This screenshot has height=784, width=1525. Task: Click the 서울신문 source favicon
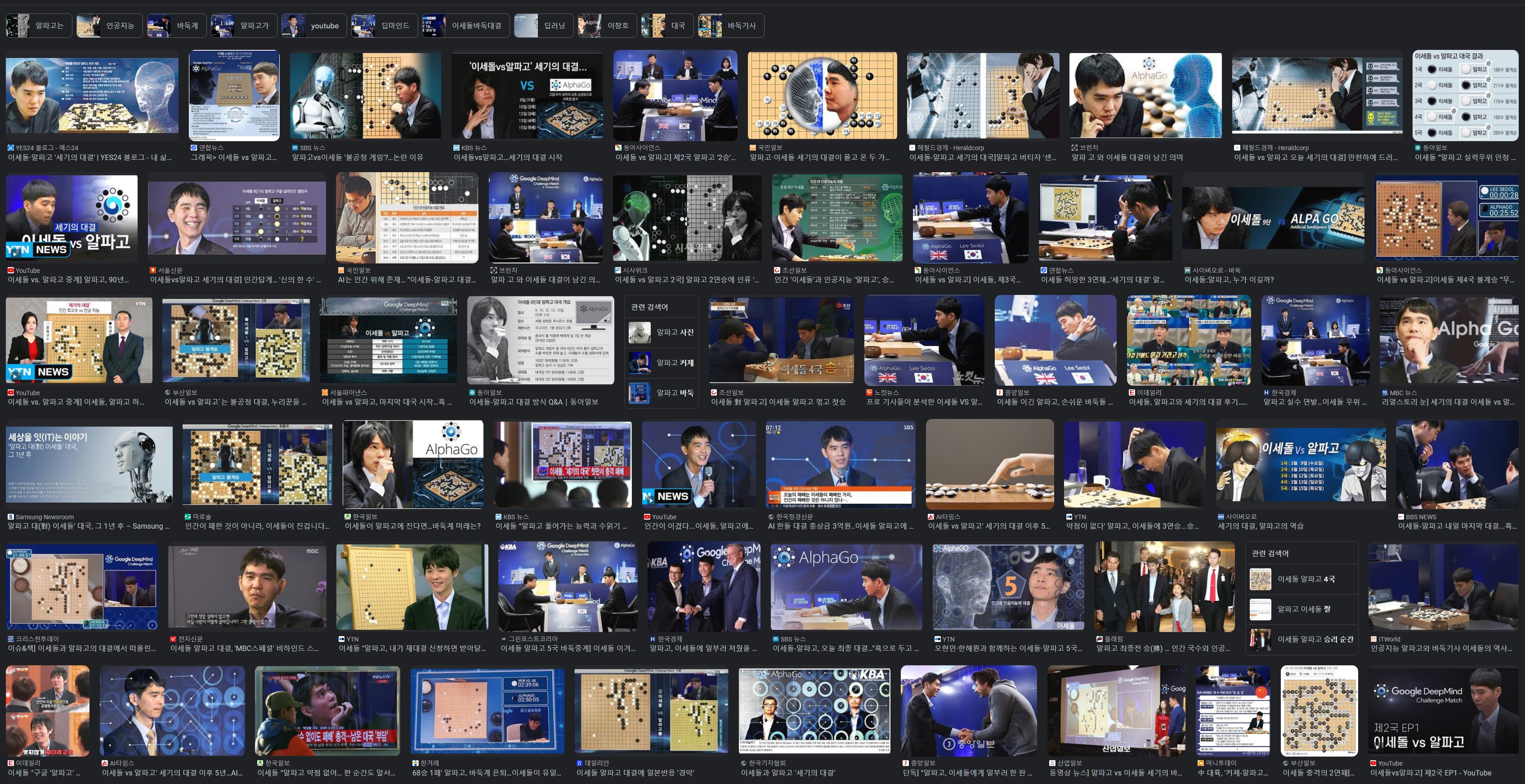153,271
